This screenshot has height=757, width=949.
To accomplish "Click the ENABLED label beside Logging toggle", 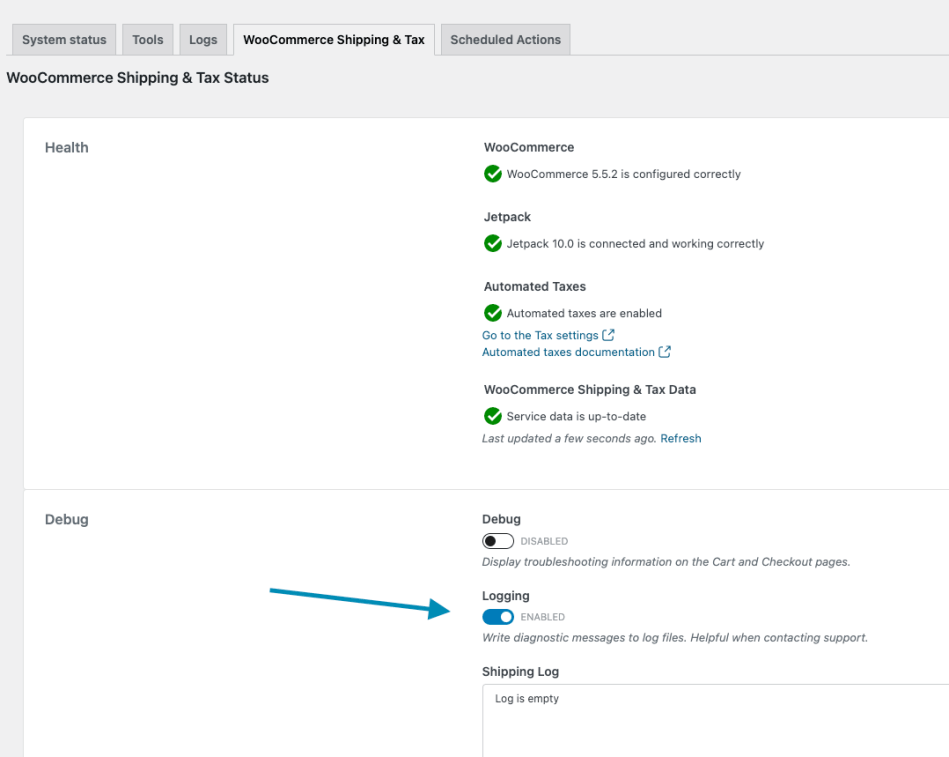I will [543, 617].
